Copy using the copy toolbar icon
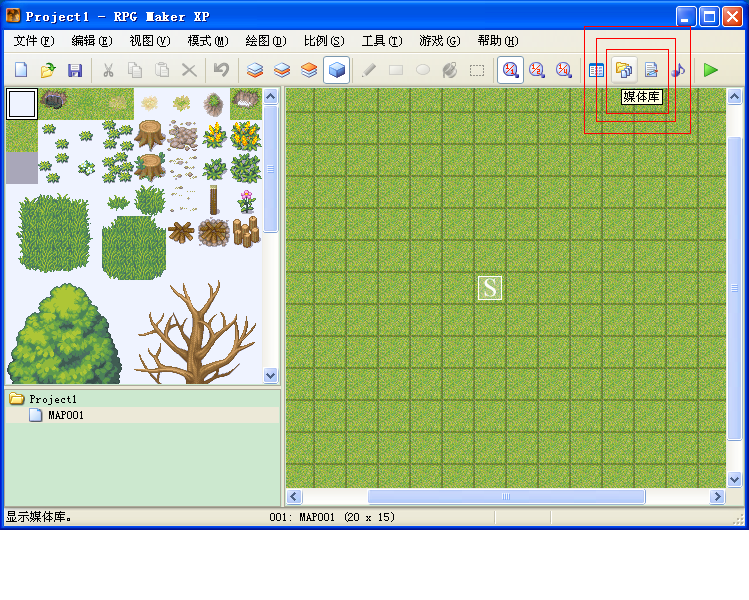749x600 pixels. [x=135, y=70]
